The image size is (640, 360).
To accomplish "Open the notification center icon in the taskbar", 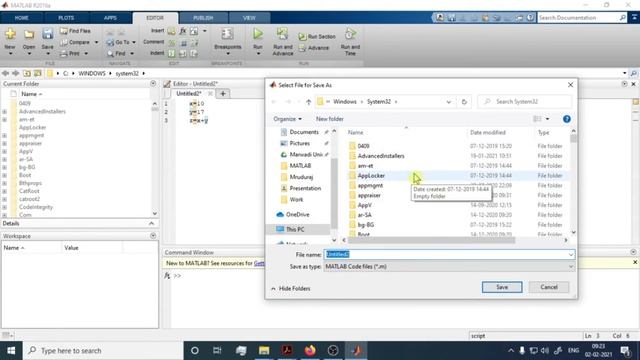I will pos(624,350).
